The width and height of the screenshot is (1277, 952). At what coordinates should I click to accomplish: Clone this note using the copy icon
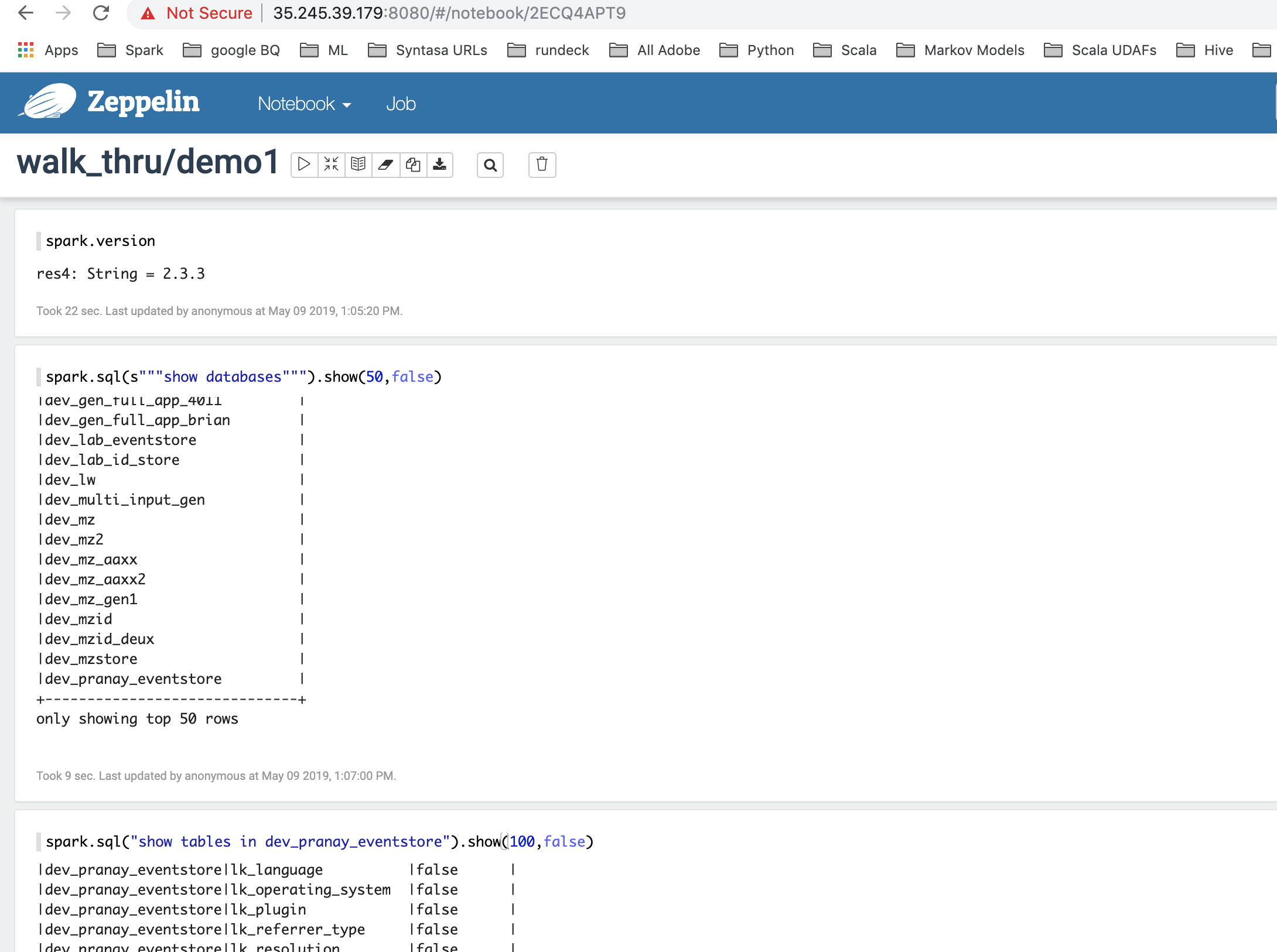coord(413,165)
